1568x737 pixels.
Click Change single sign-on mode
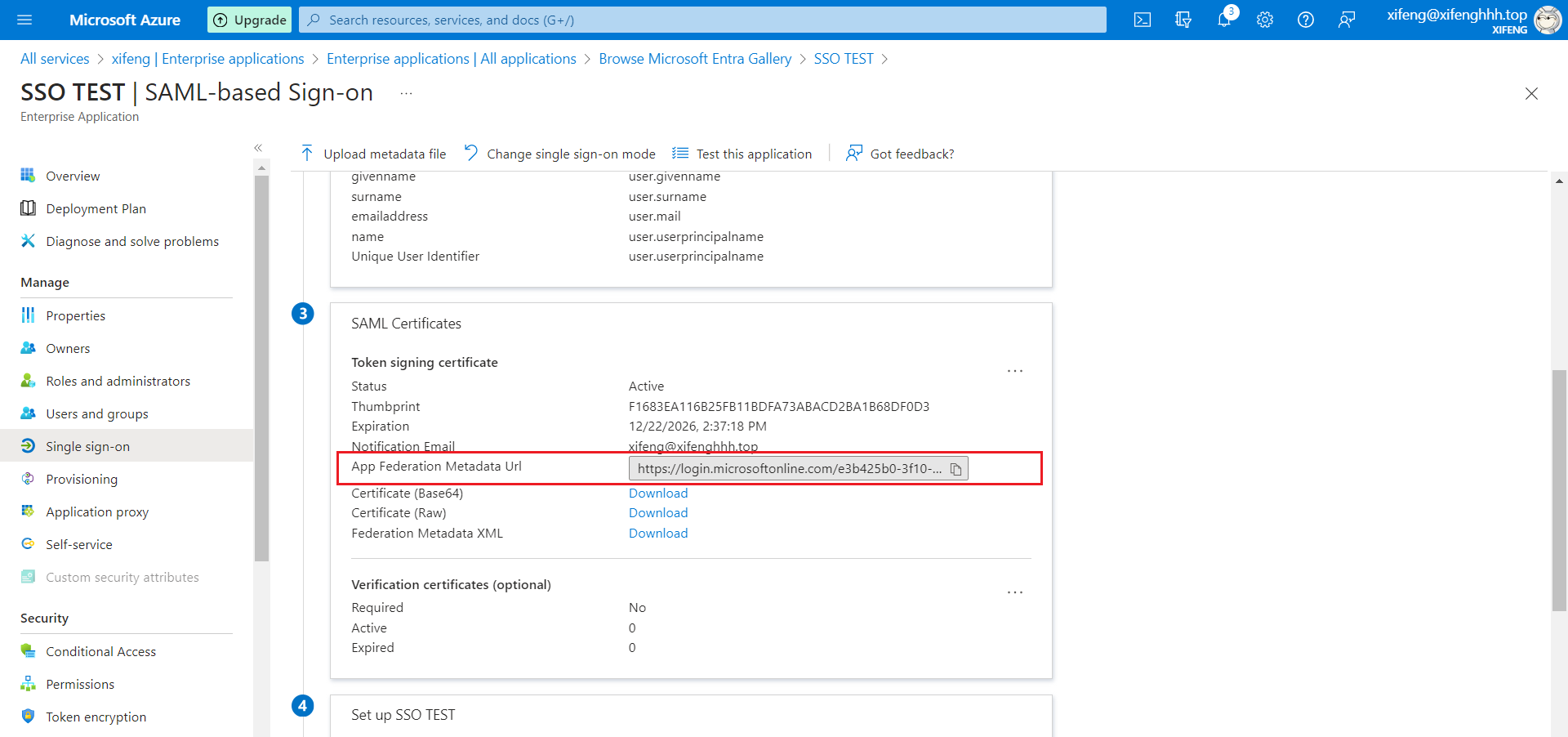[559, 154]
